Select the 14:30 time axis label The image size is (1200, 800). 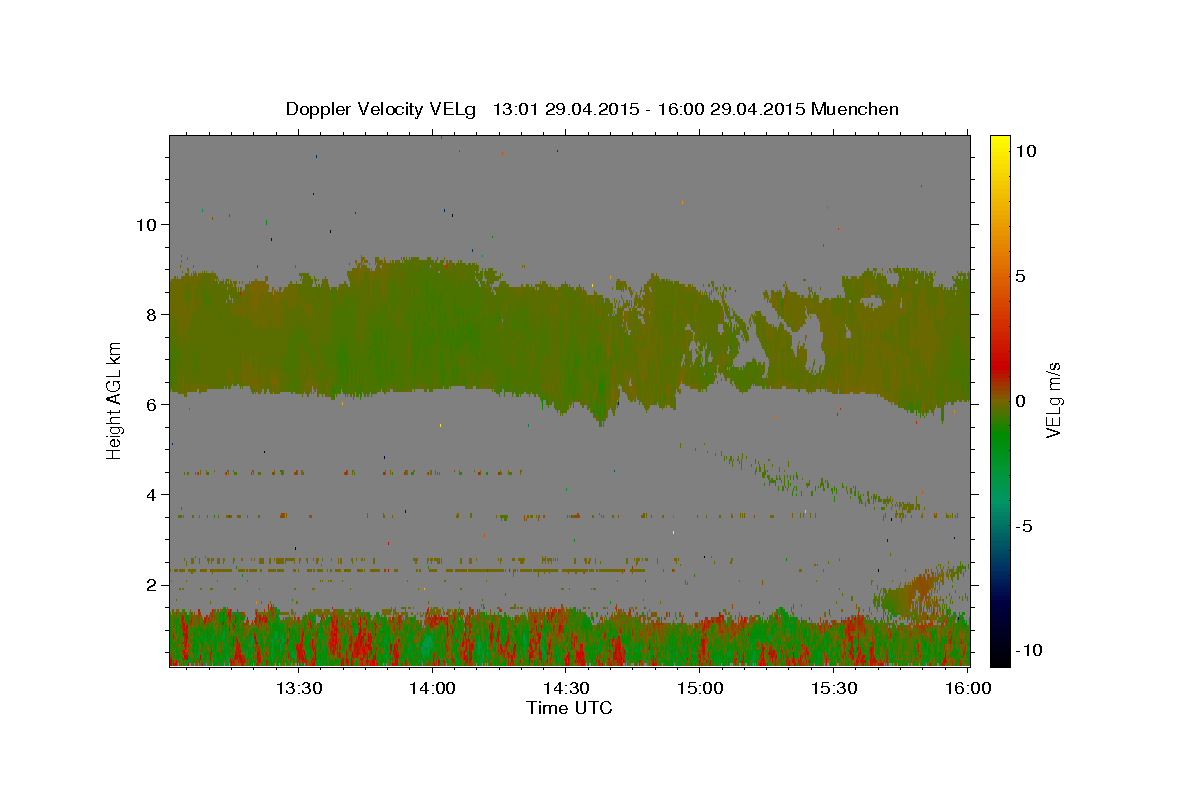tap(566, 688)
